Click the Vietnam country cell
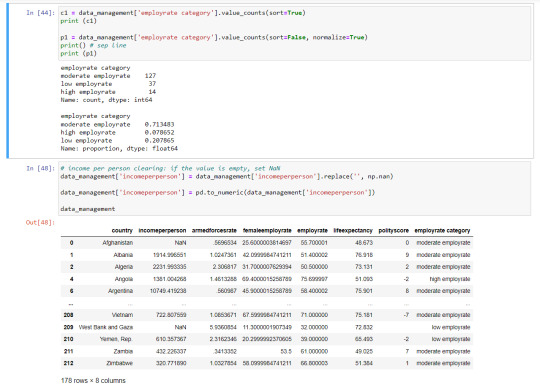Image resolution: width=540 pixels, height=388 pixels. pyautogui.click(x=122, y=315)
